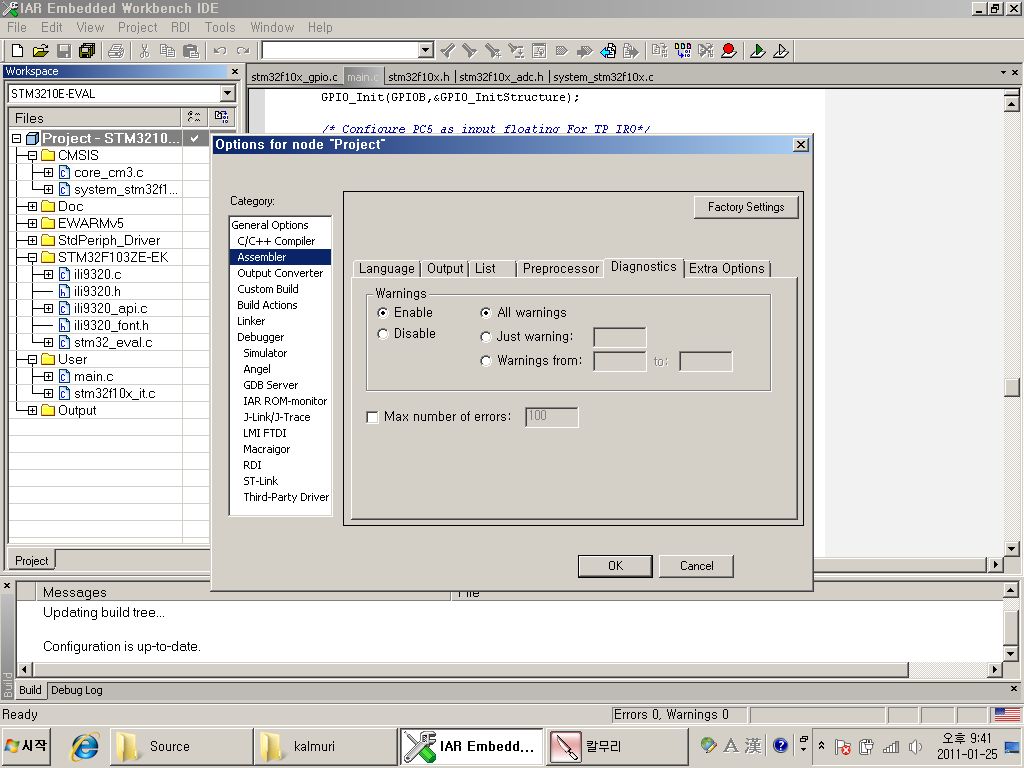
Task: Expand the Doc folder in workspace tree
Action: tap(32, 206)
